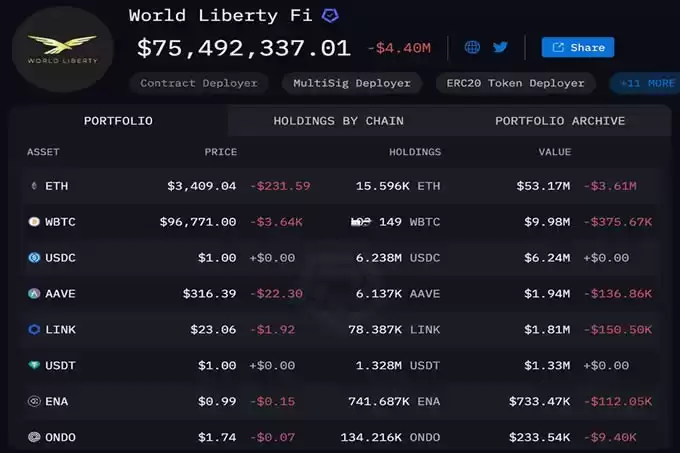
Task: Click the 134.216K ONDO holdings cell
Action: pos(390,437)
